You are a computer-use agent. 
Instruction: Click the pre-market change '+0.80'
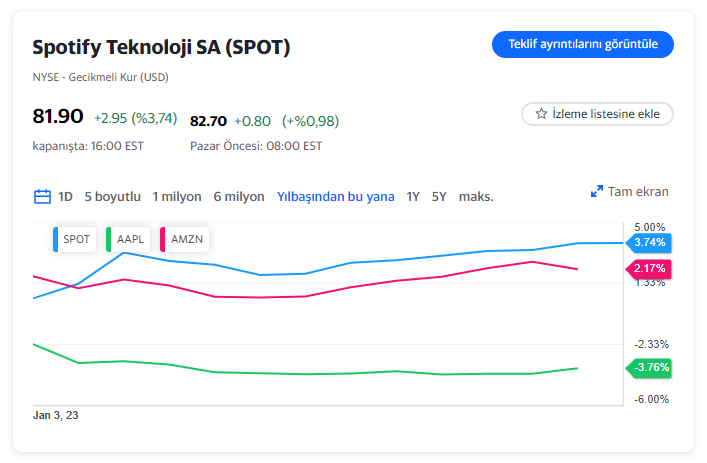252,121
